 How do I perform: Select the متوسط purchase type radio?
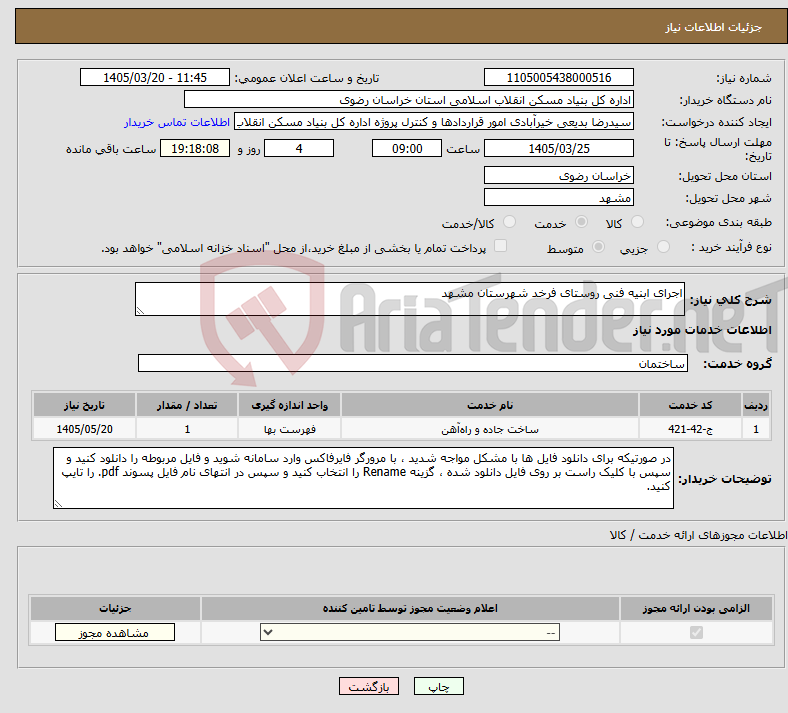pos(599,247)
